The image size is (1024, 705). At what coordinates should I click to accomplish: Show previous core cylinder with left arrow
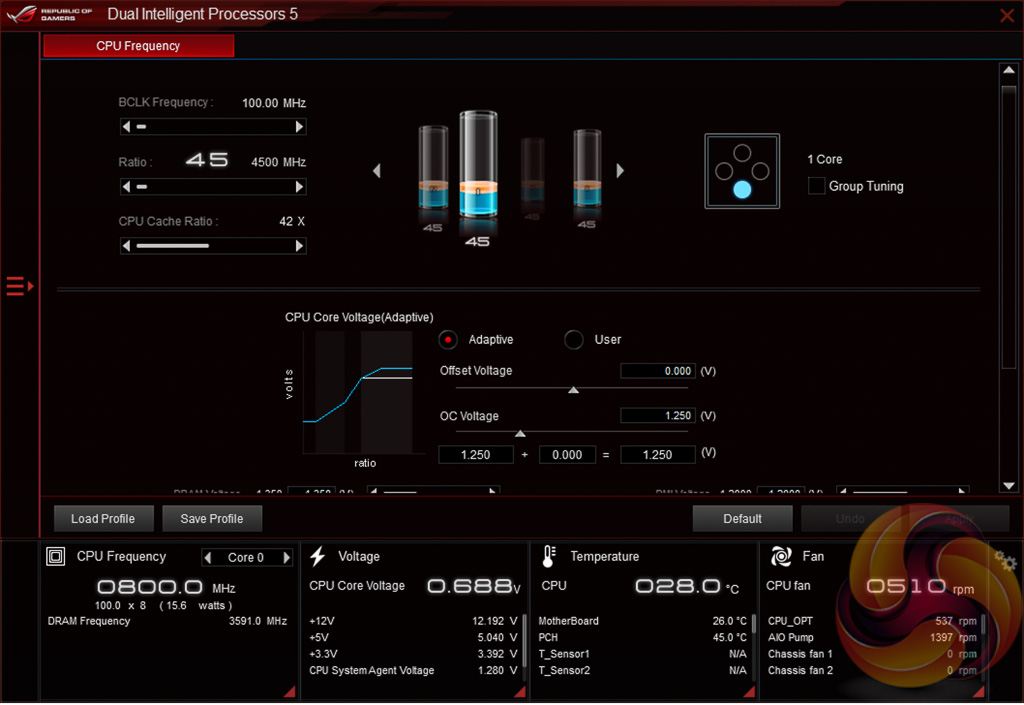pyautogui.click(x=377, y=171)
